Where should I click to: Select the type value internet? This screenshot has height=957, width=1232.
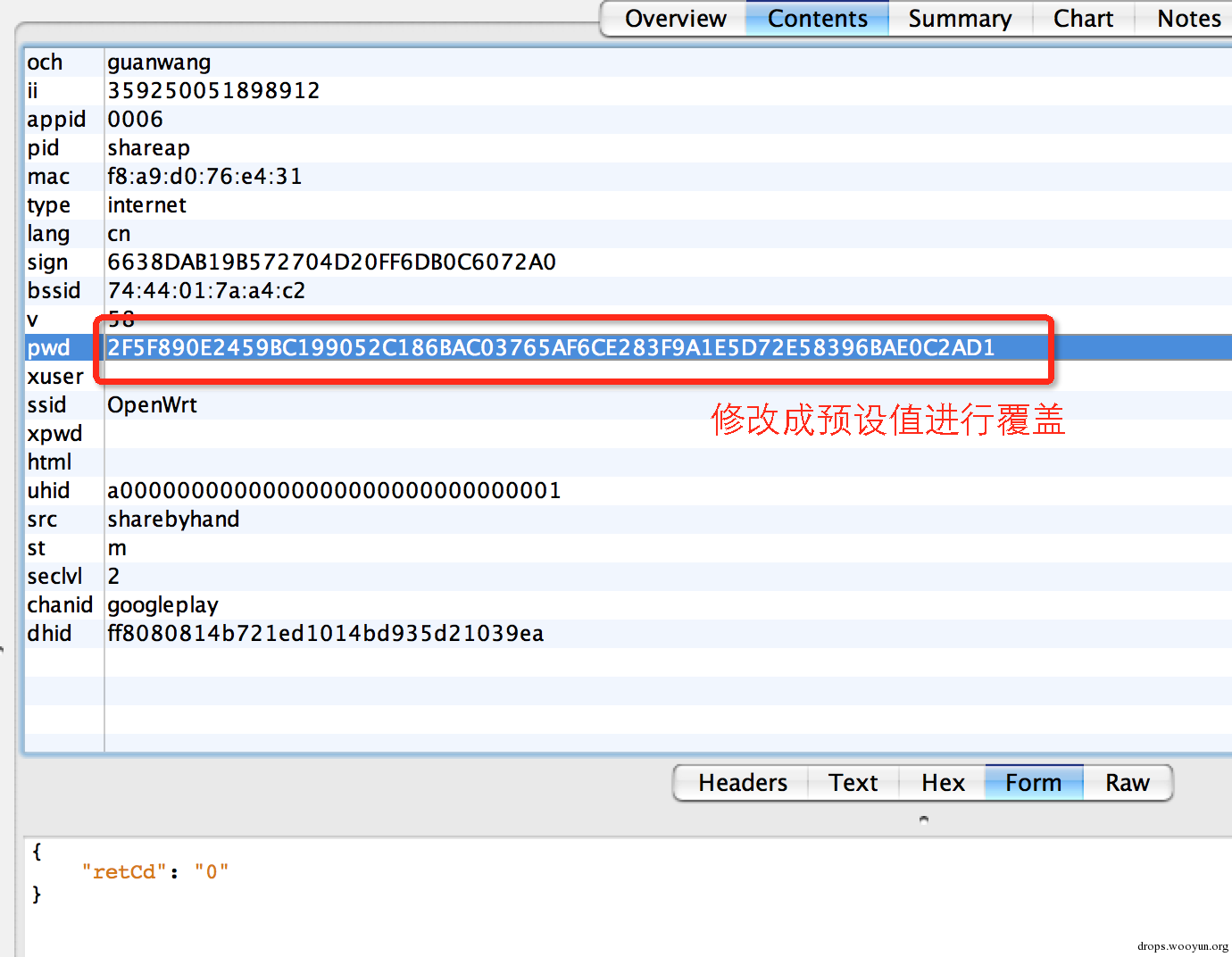click(146, 205)
